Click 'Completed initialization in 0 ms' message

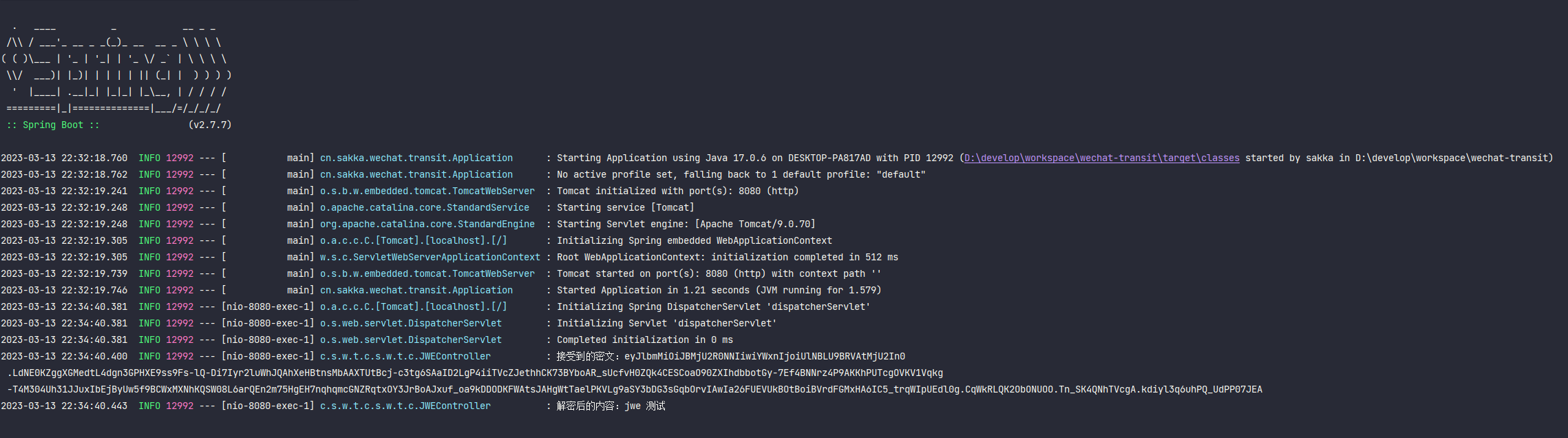tap(644, 340)
